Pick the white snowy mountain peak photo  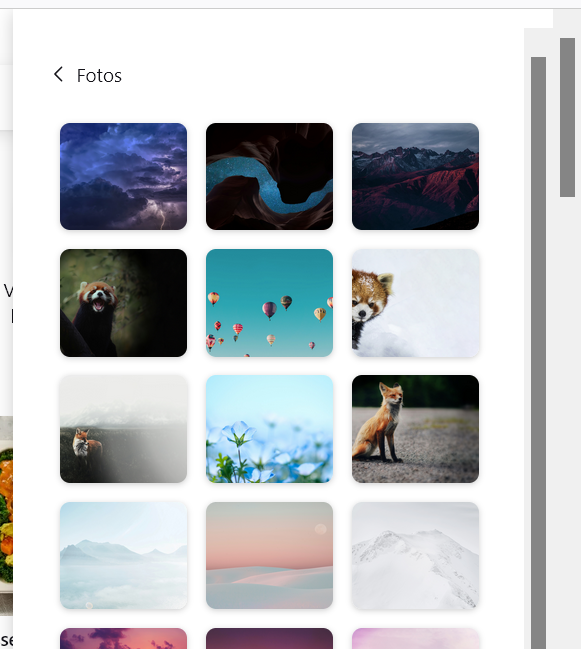415,555
